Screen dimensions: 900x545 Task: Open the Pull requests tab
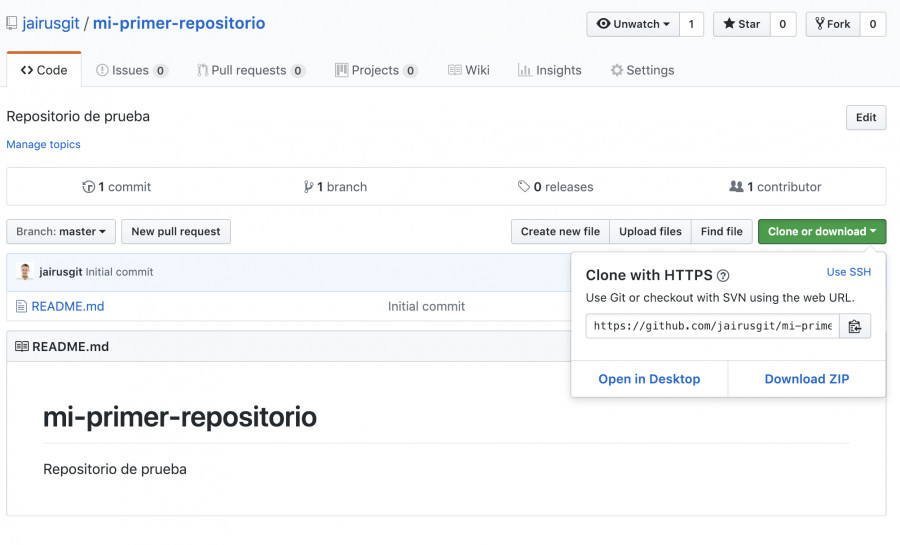point(250,70)
